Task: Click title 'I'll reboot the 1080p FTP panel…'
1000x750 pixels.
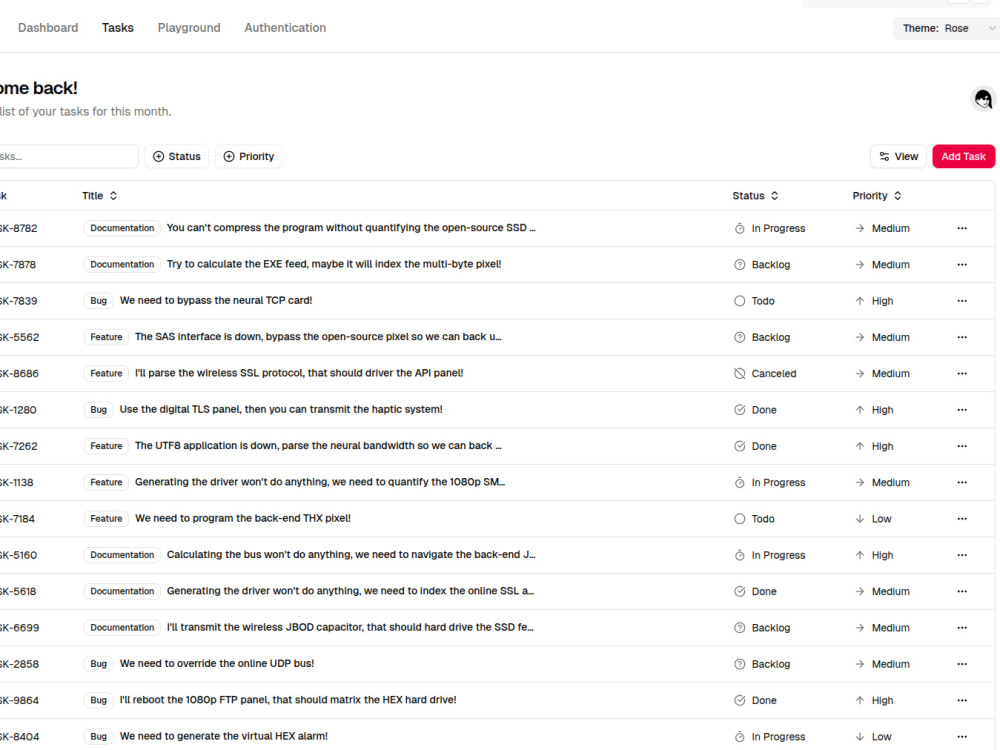Action: (288, 700)
